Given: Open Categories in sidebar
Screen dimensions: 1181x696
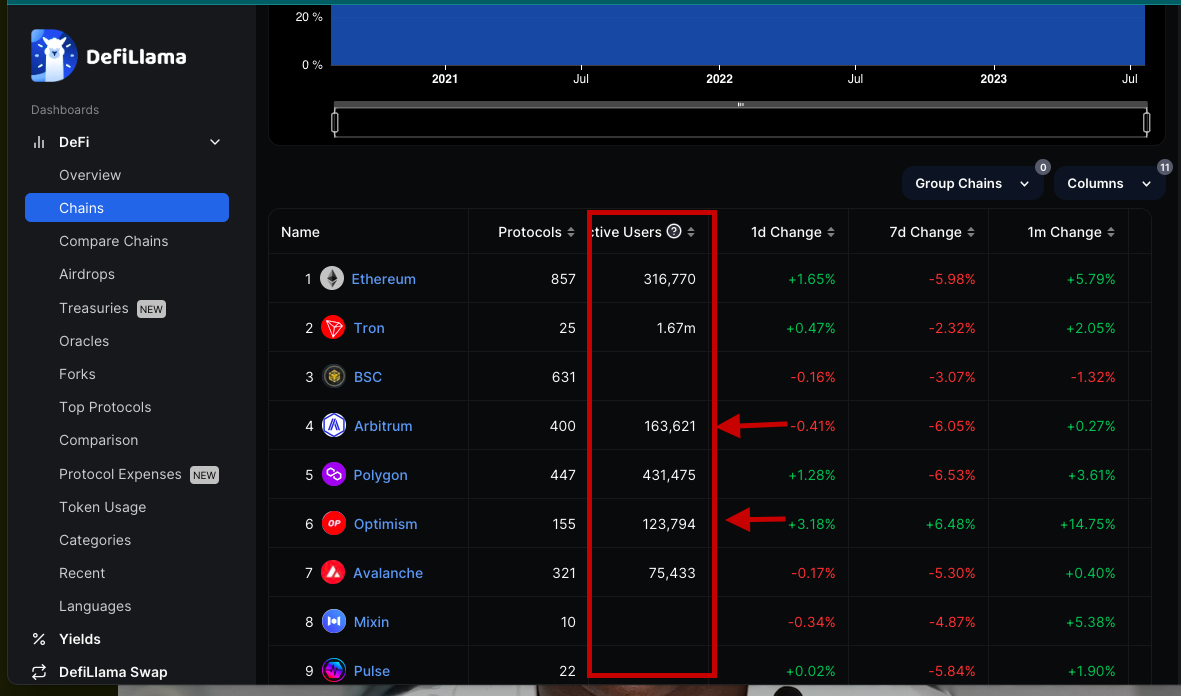Looking at the screenshot, I should coord(95,541).
